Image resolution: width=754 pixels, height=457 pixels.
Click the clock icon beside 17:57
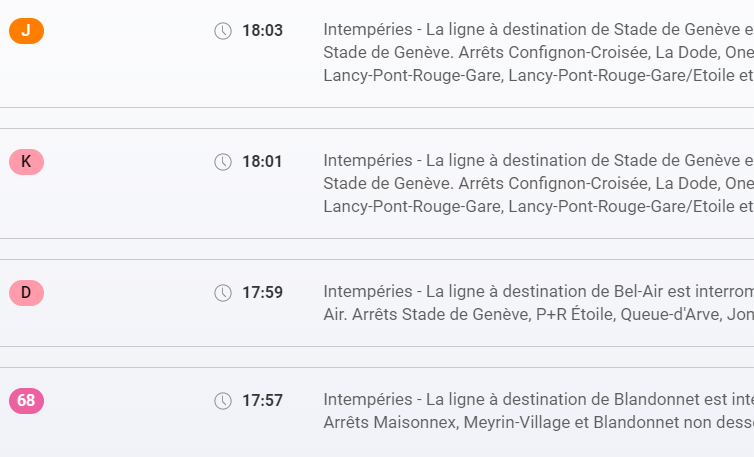(x=223, y=401)
